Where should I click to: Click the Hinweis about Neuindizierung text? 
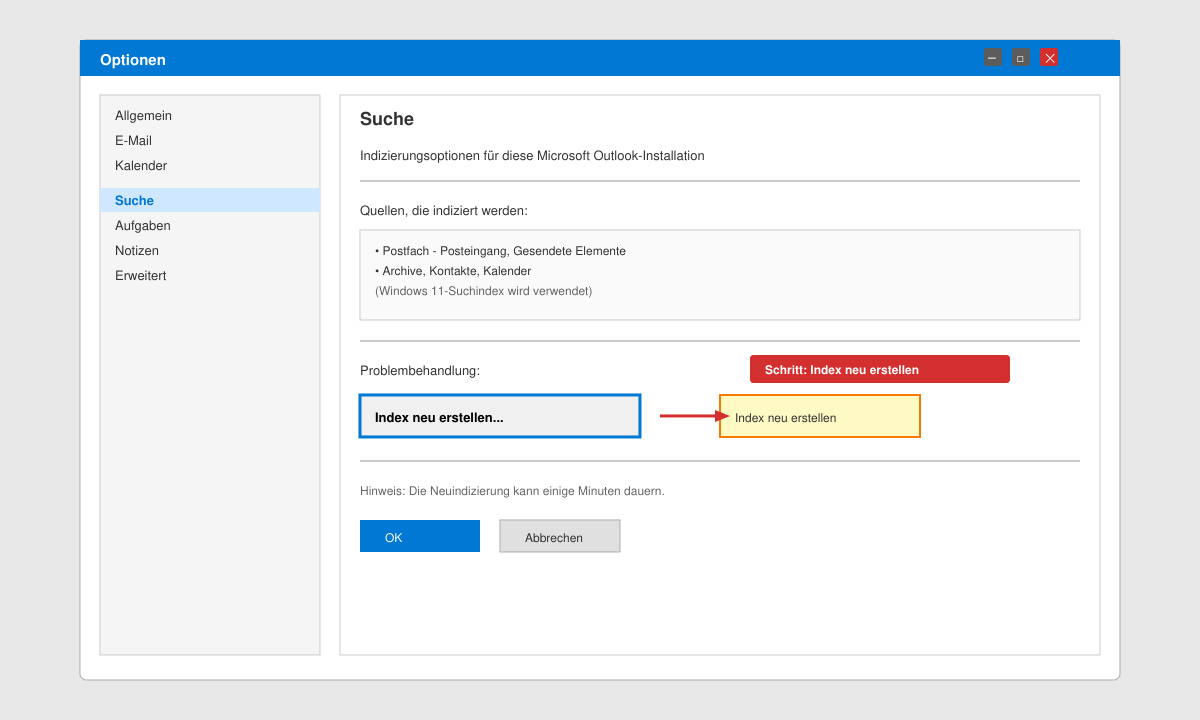[x=512, y=491]
